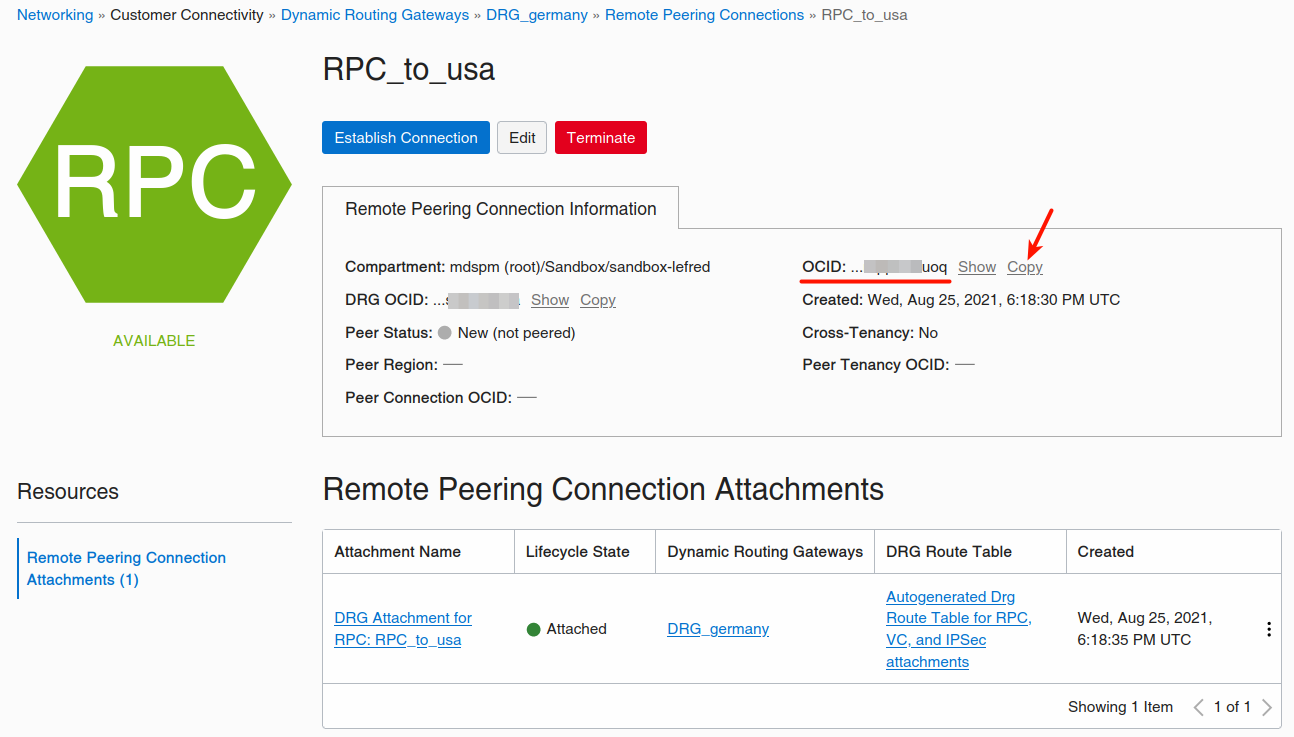Navigate to Dynamic Routing Gateways breadcrumb
This screenshot has width=1294, height=737.
coord(375,15)
